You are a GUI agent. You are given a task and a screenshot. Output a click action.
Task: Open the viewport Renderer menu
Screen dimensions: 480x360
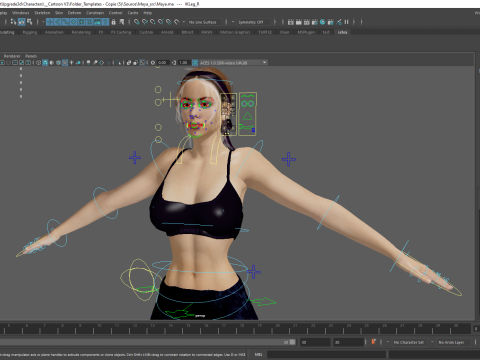[x=12, y=56]
